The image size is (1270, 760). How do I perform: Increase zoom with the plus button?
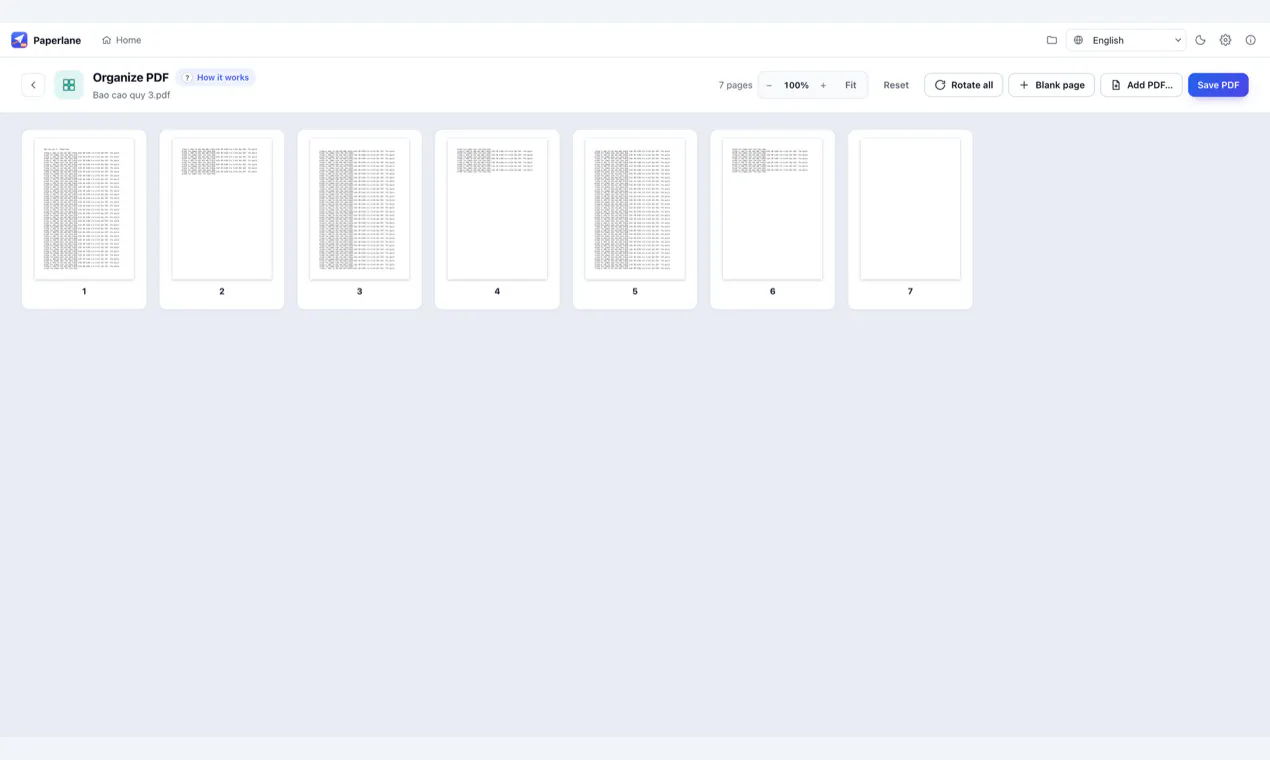[823, 85]
